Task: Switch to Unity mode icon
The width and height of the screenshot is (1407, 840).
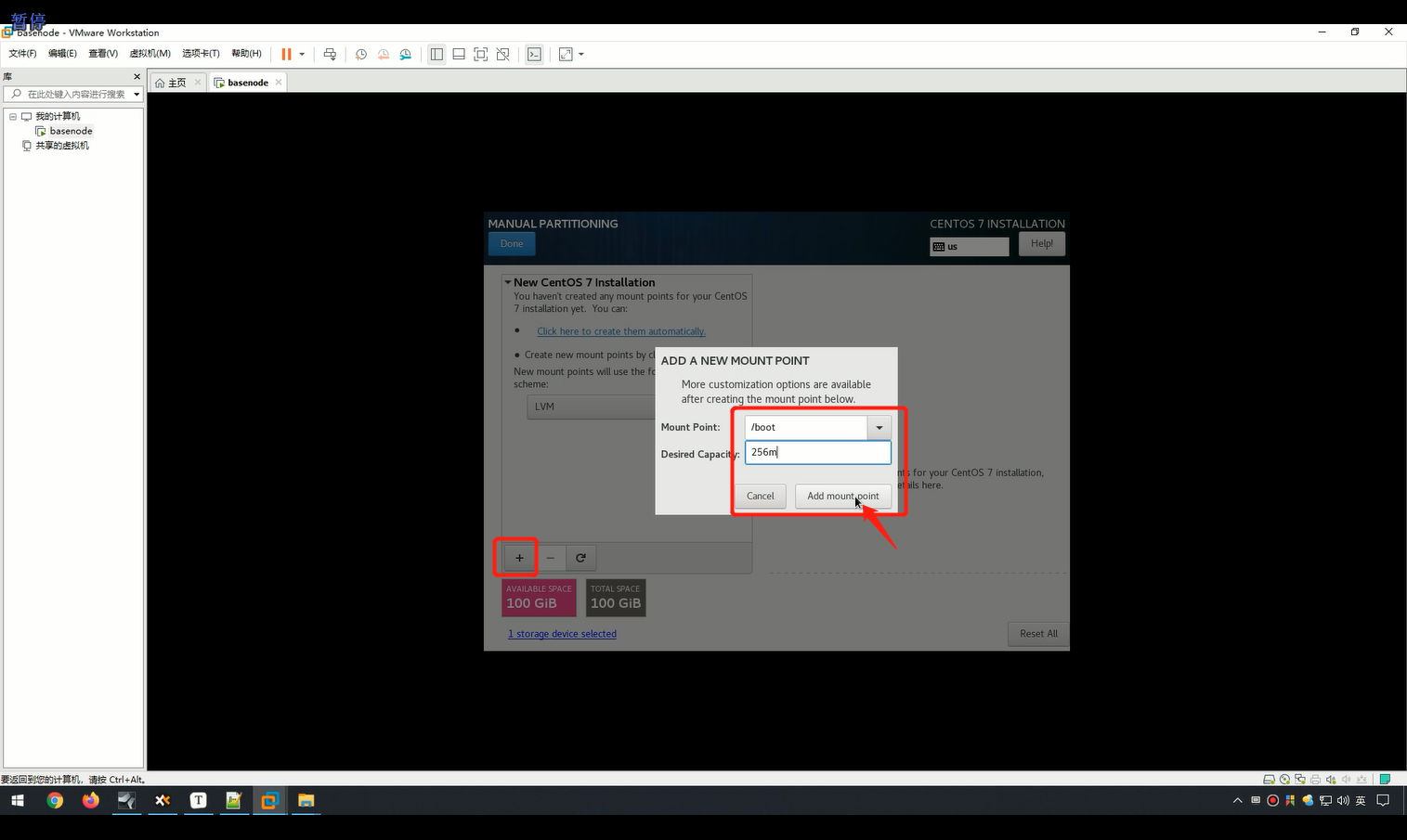Action: 503,55
